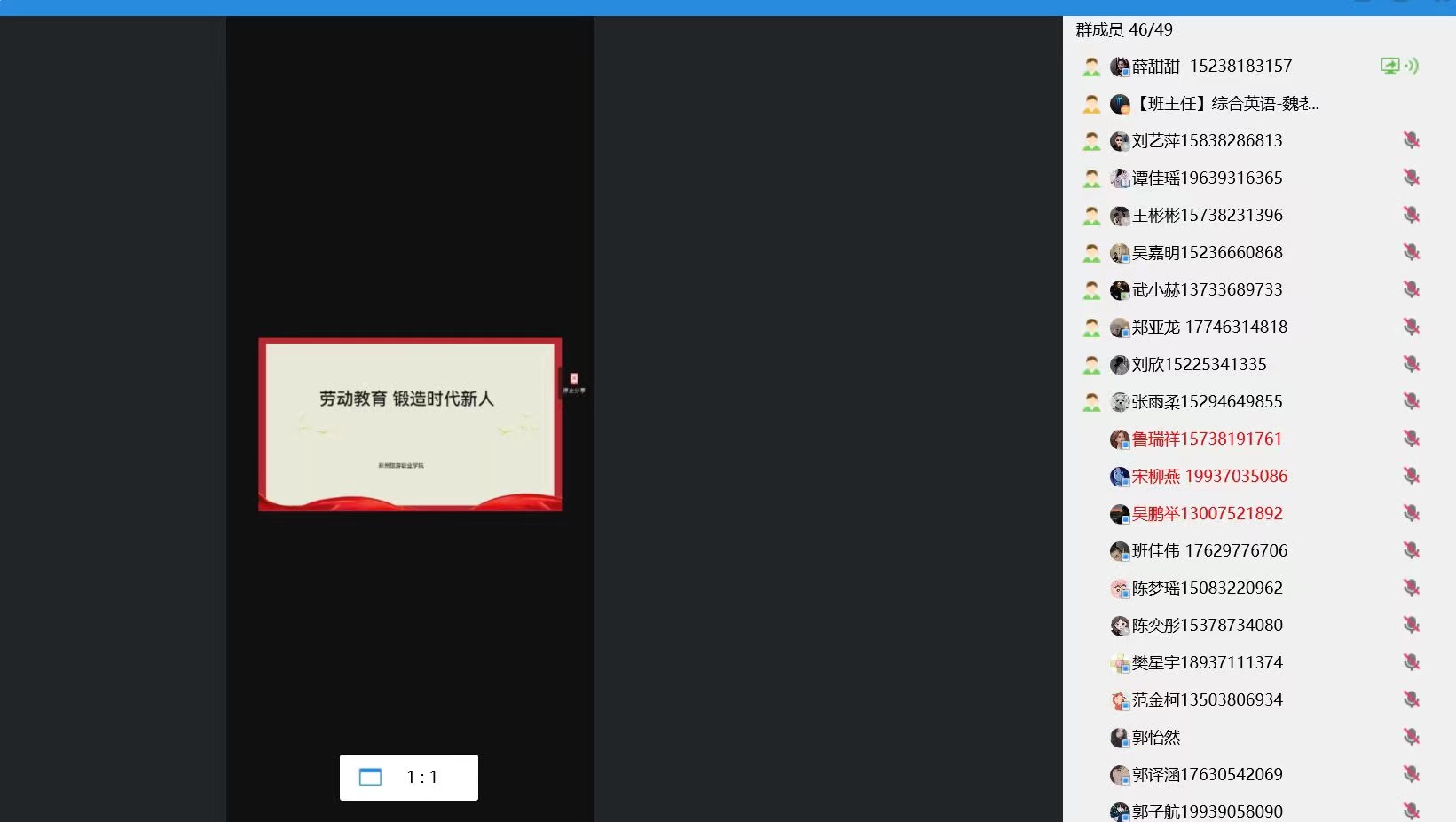Click muted microphone icon for 刘艺萍
1456x822 pixels.
(1411, 140)
